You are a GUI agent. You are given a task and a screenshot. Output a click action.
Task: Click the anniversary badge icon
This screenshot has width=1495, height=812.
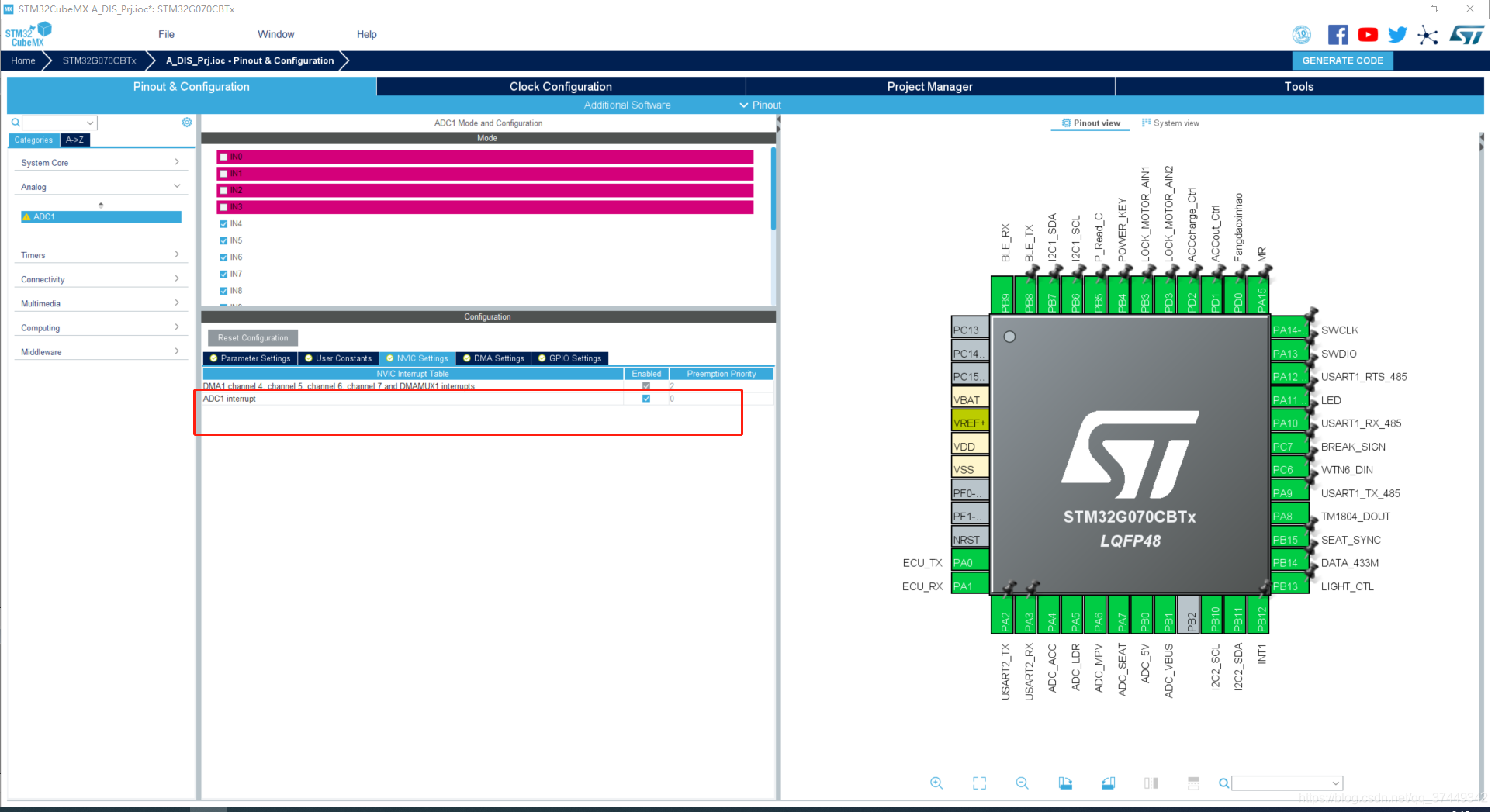point(1302,35)
